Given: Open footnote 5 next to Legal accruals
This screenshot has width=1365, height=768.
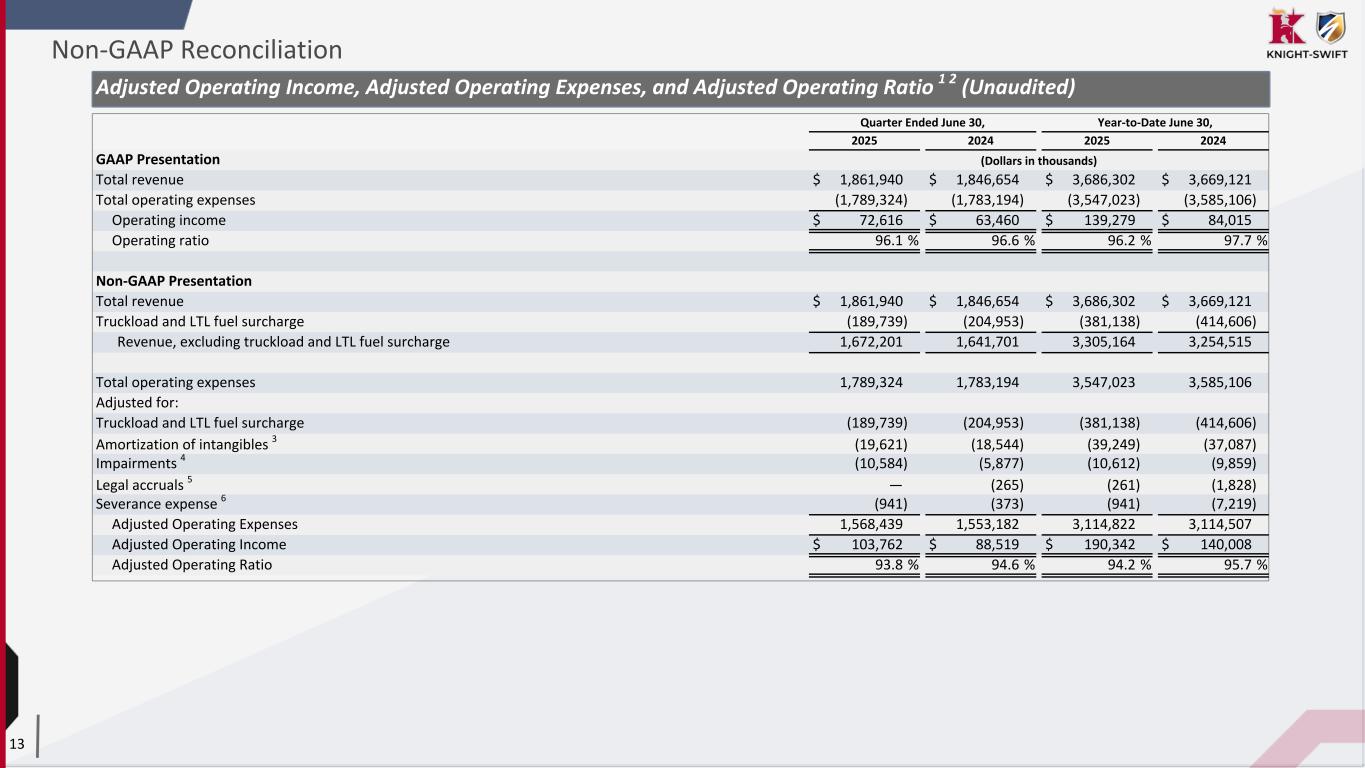Looking at the screenshot, I should pos(189,479).
